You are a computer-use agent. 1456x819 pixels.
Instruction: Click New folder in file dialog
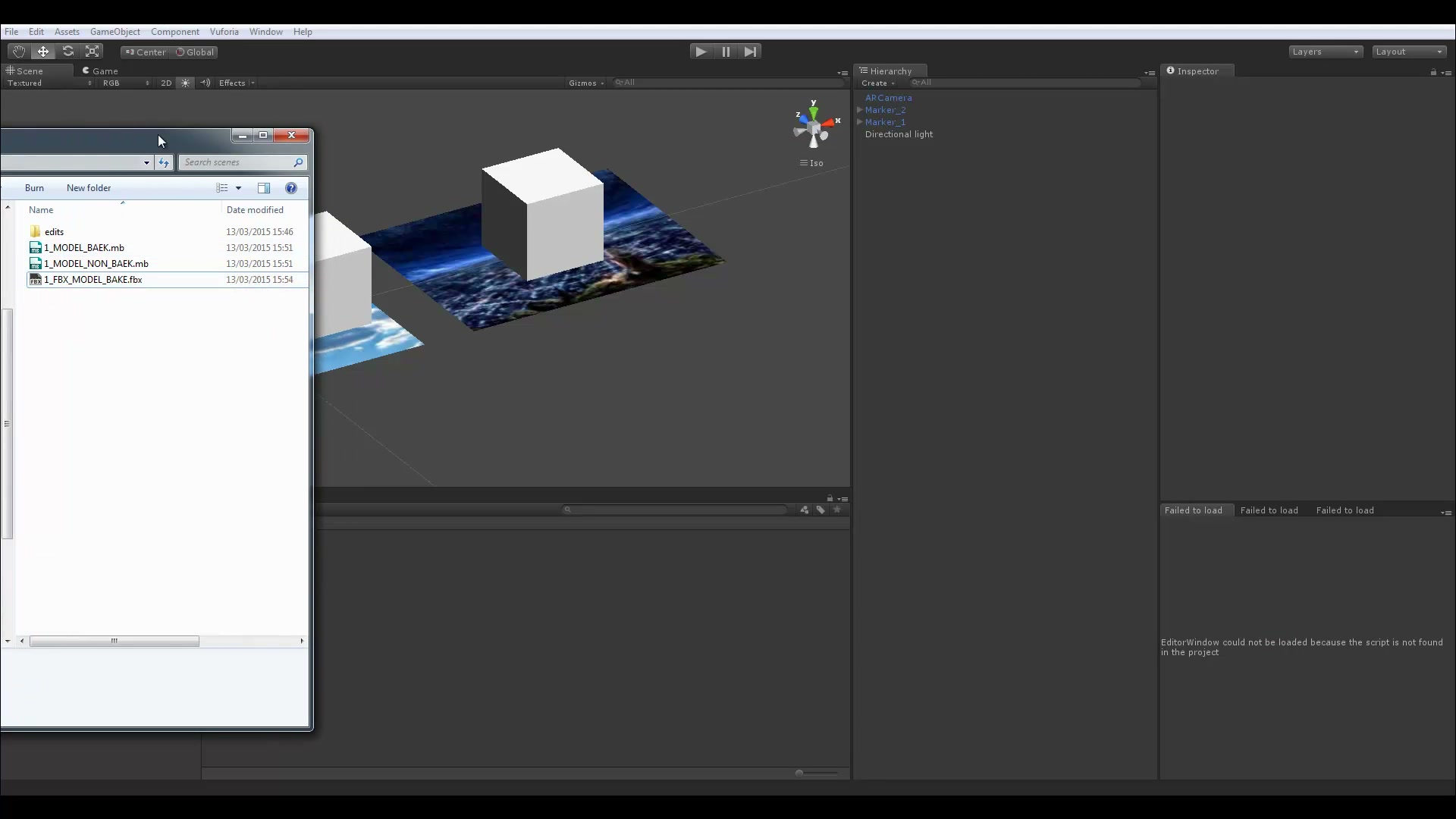tap(89, 188)
